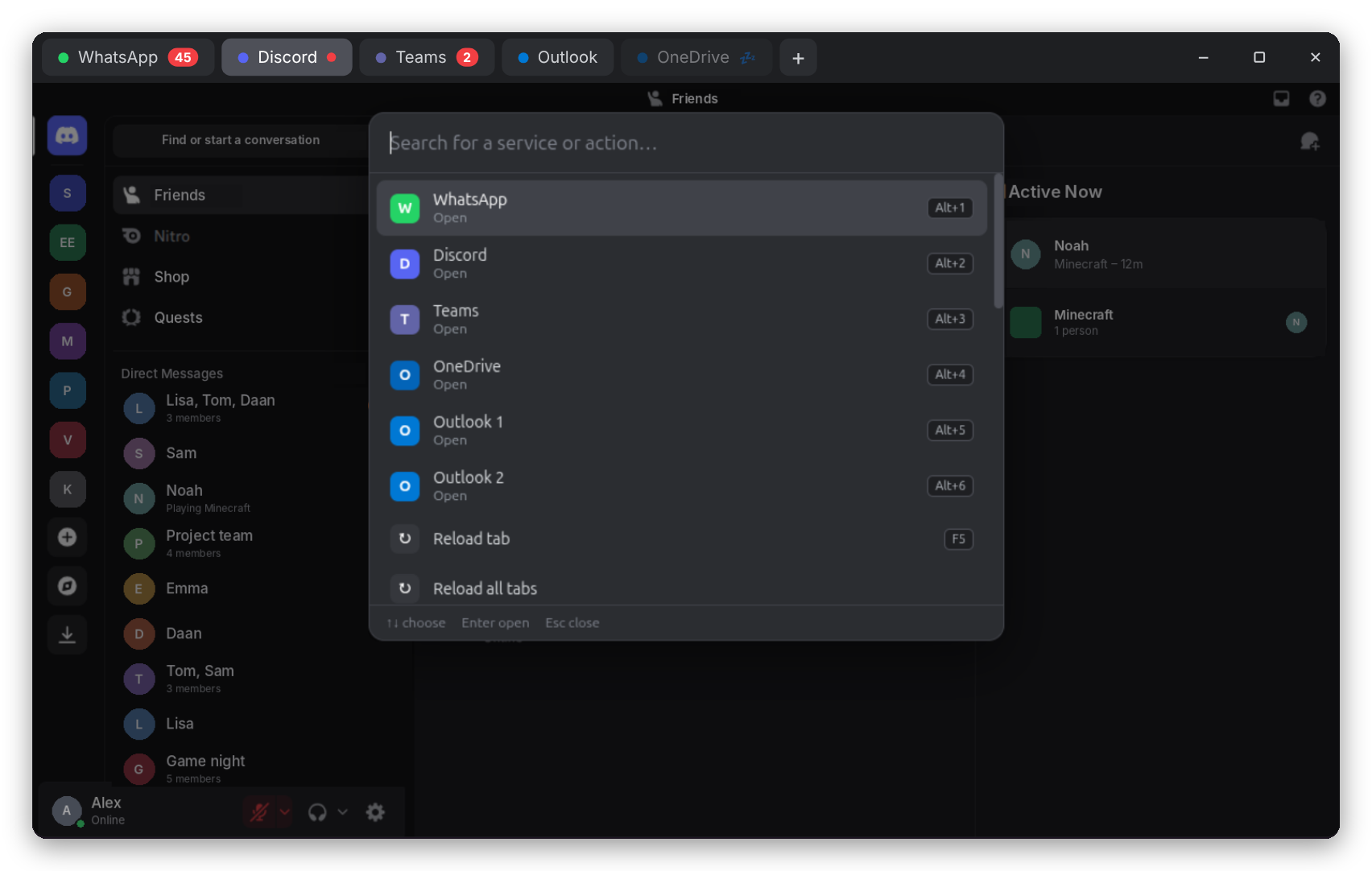Switch to the Teams tab
The image size is (1372, 871).
(x=427, y=57)
